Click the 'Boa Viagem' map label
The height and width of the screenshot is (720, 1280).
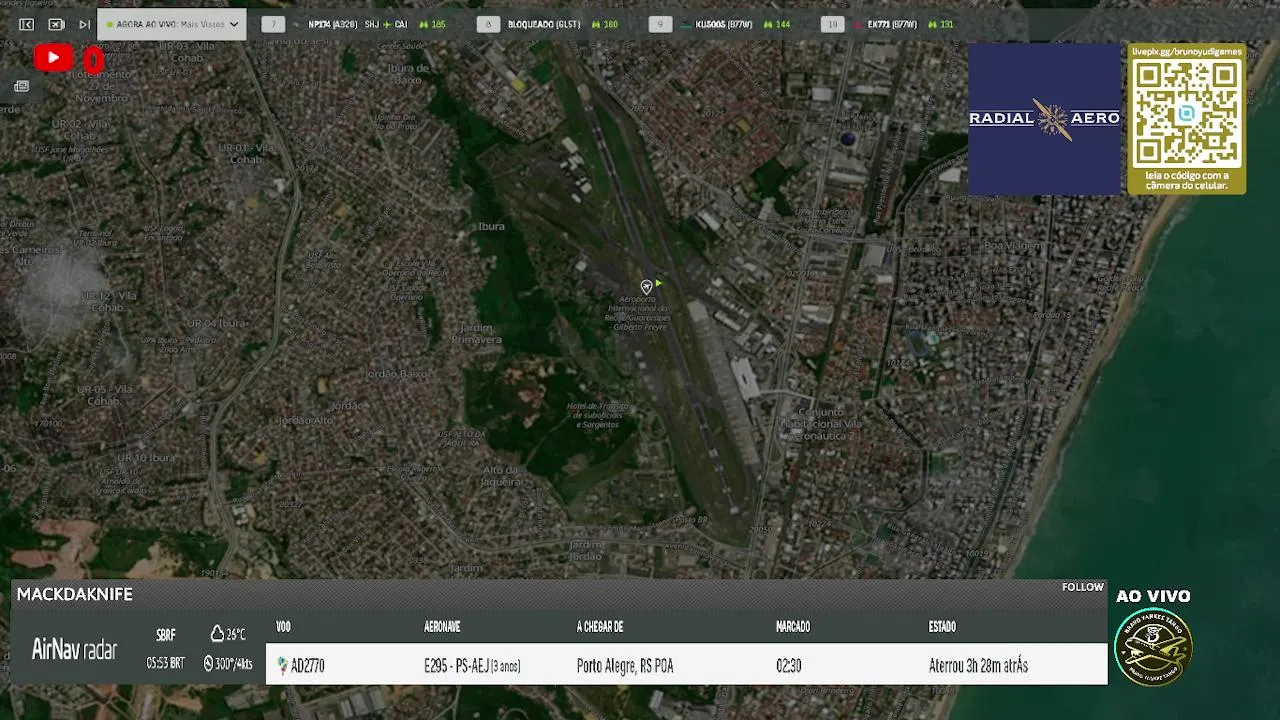pos(1012,245)
